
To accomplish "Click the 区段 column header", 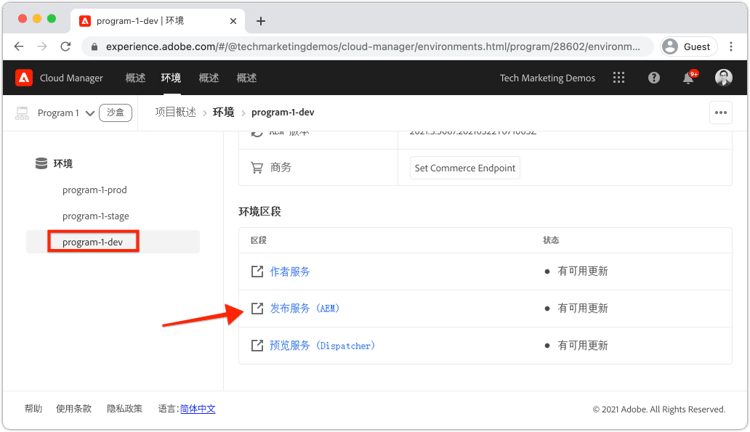I will pos(259,240).
